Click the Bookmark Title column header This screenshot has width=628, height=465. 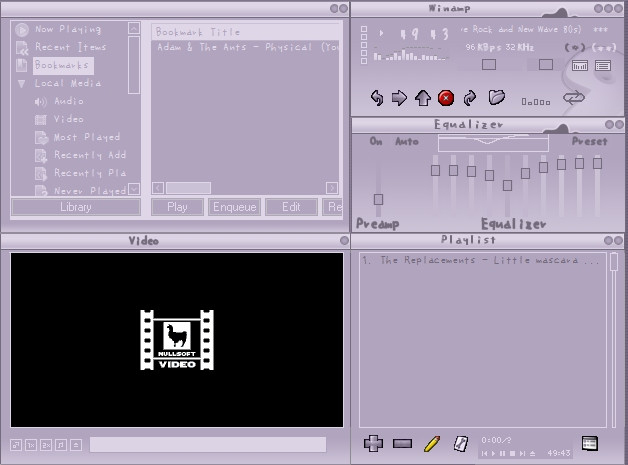(x=245, y=32)
